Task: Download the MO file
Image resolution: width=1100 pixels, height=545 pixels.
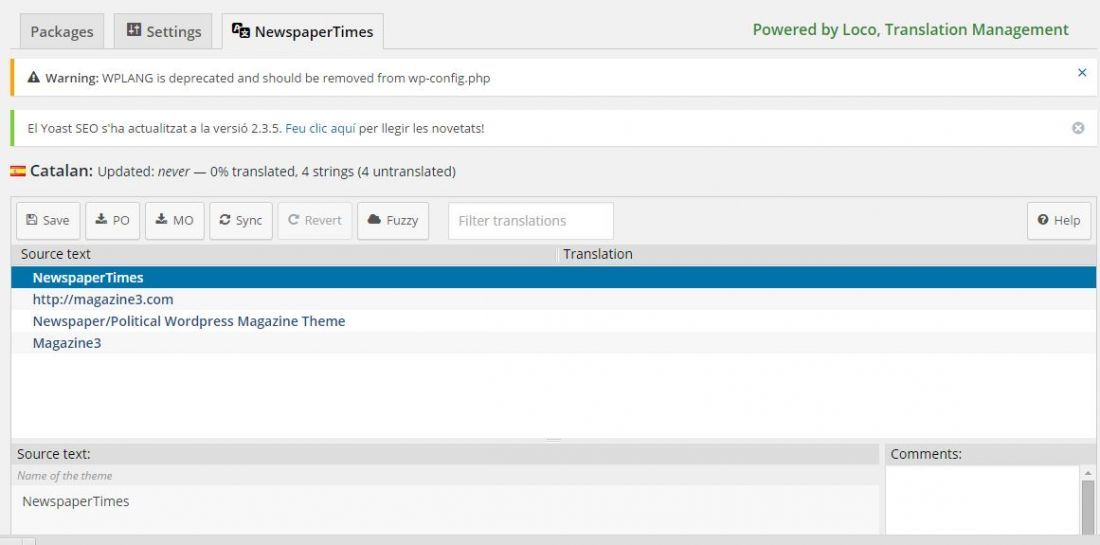Action: pos(175,220)
